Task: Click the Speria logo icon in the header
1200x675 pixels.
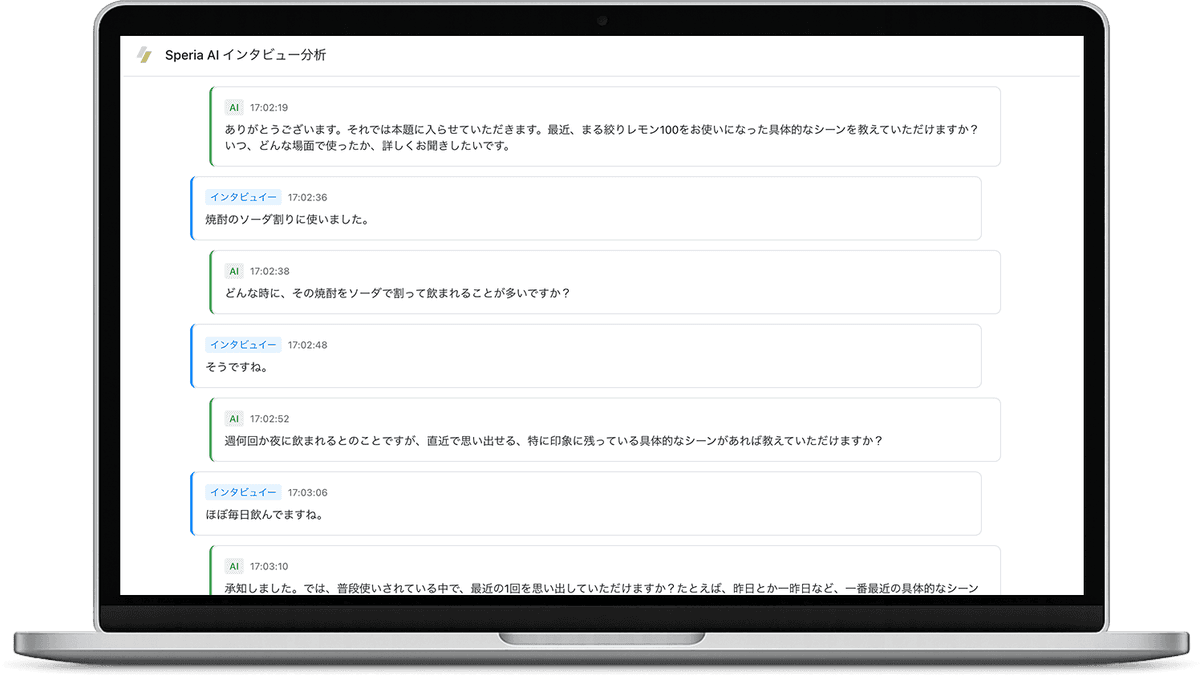Action: tap(145, 56)
